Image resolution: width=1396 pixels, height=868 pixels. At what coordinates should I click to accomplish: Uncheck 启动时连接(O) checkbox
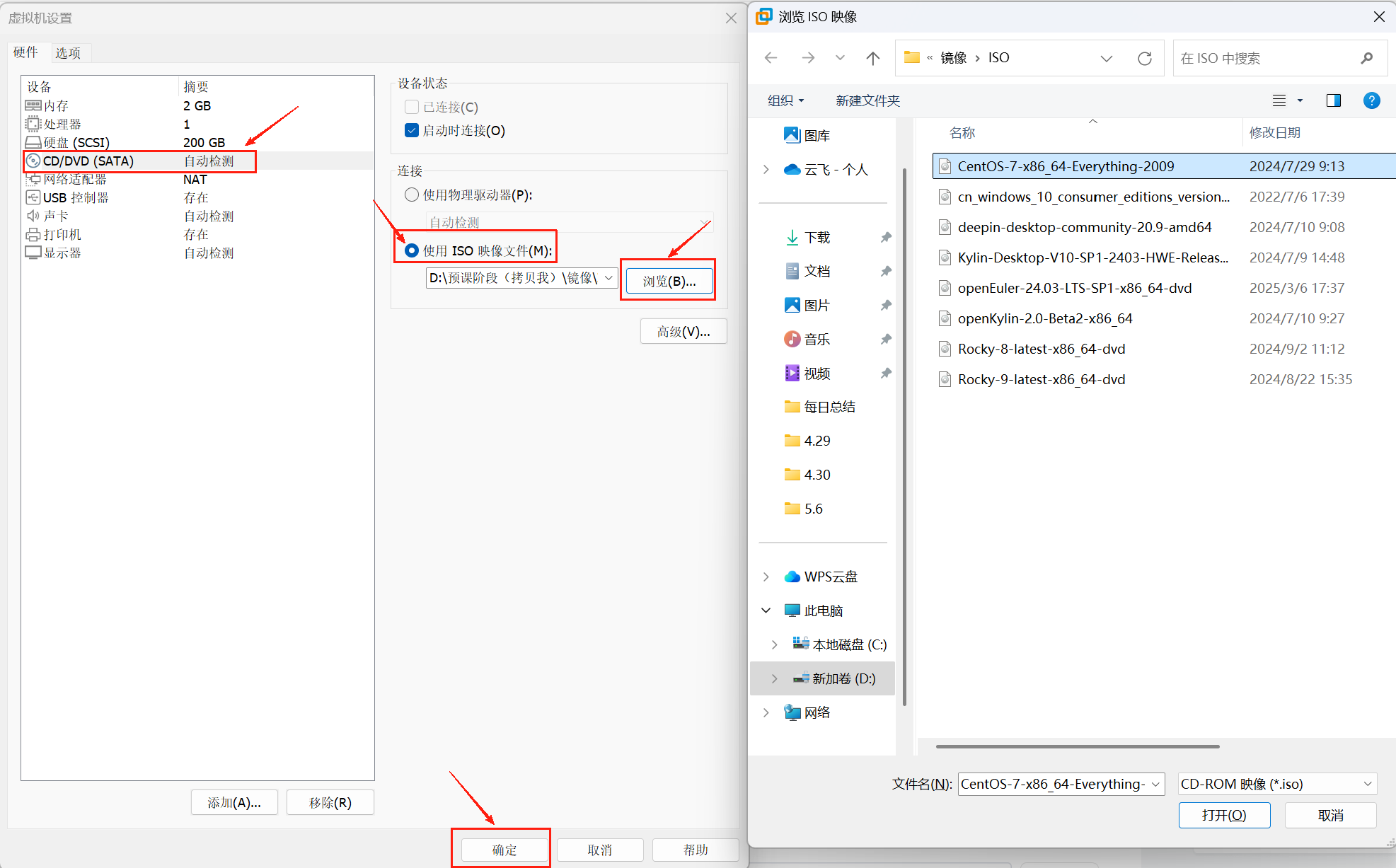click(x=412, y=130)
